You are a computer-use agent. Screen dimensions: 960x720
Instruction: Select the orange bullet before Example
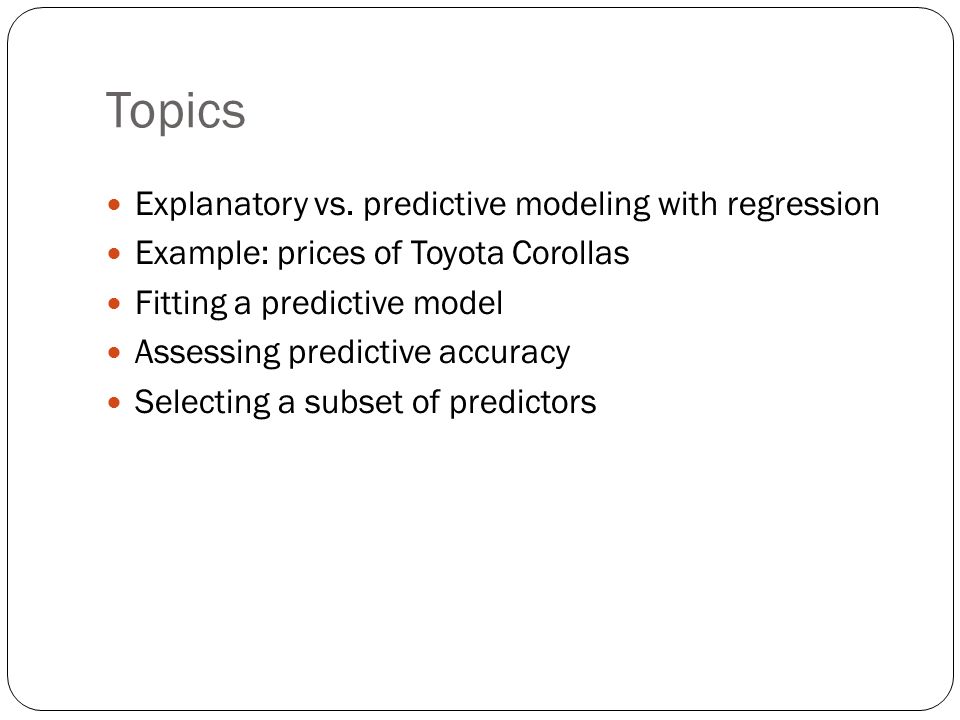click(114, 253)
